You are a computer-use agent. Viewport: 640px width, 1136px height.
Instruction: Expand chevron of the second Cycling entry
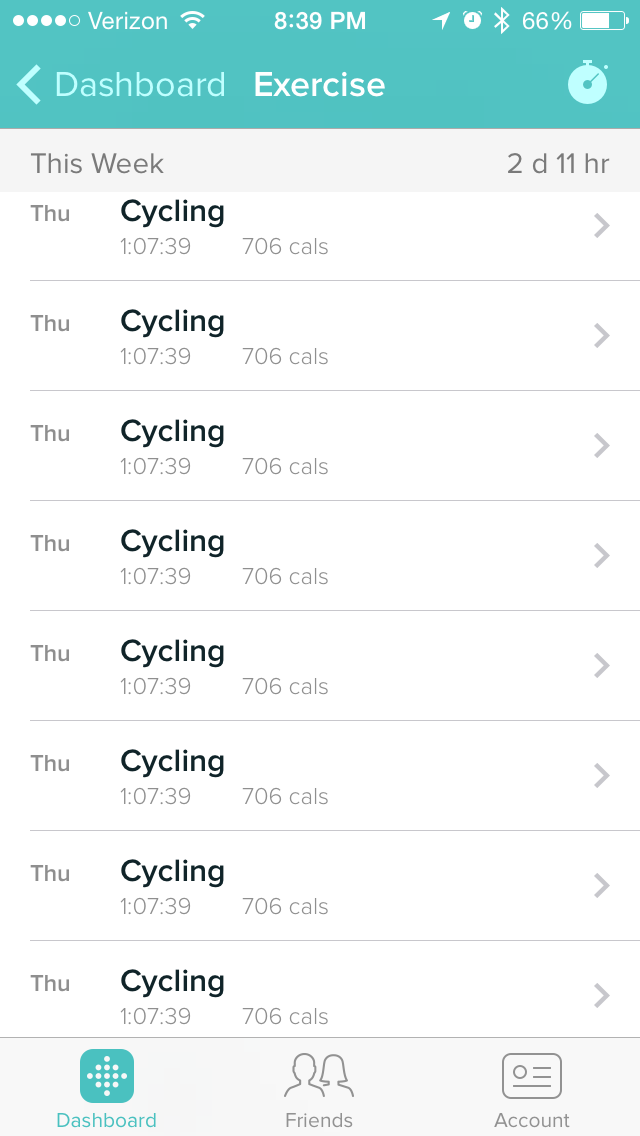(601, 336)
